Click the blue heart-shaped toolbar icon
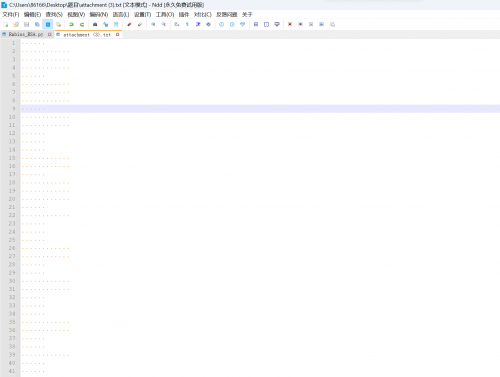Image resolution: width=500 pixels, height=377 pixels. tap(243, 24)
